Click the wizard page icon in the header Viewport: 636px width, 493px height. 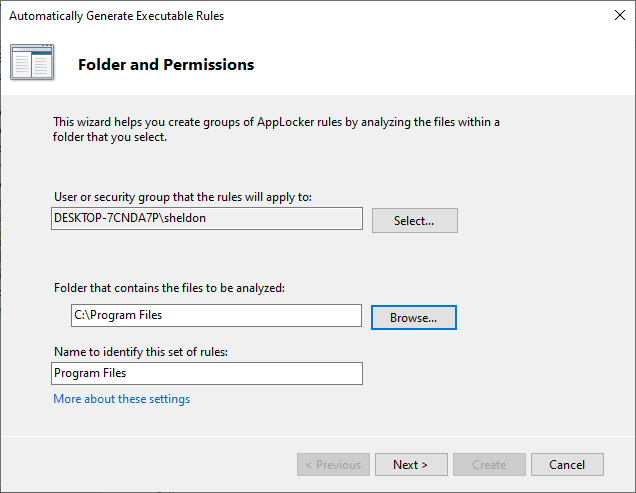tap(32, 64)
